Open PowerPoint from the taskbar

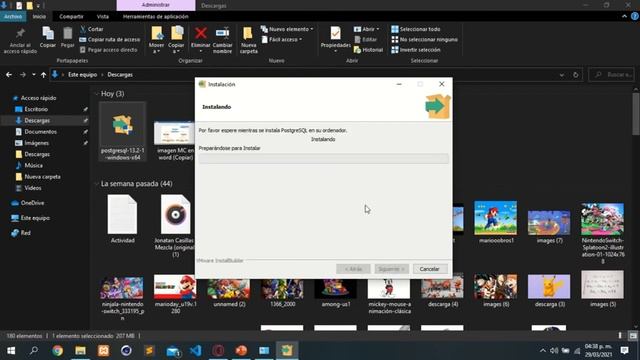tap(241, 351)
